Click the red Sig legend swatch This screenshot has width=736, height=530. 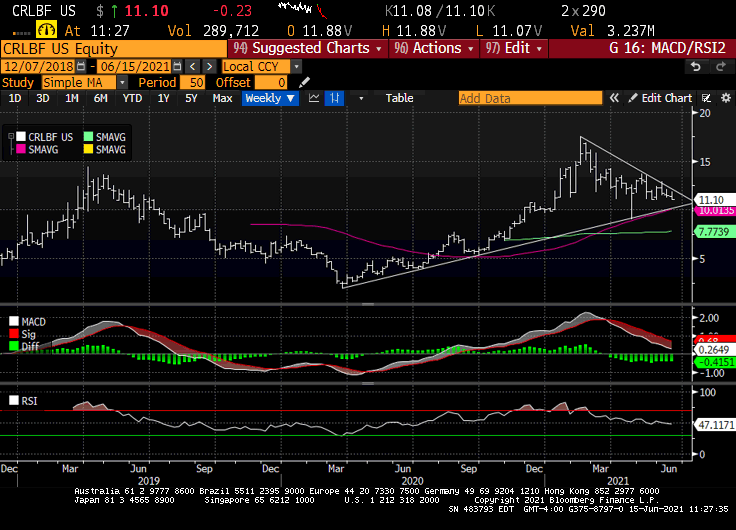click(14, 334)
